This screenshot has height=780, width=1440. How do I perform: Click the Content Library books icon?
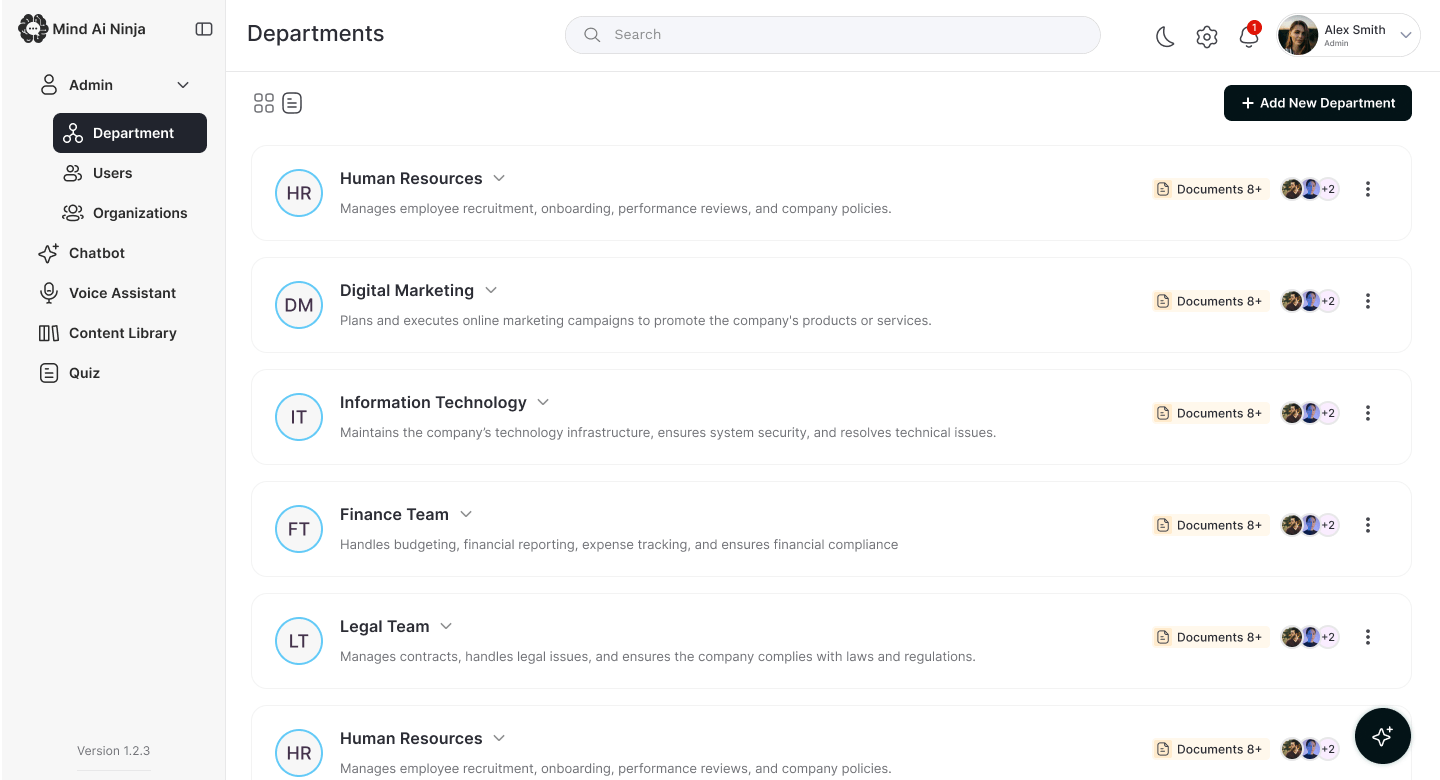pyautogui.click(x=48, y=333)
